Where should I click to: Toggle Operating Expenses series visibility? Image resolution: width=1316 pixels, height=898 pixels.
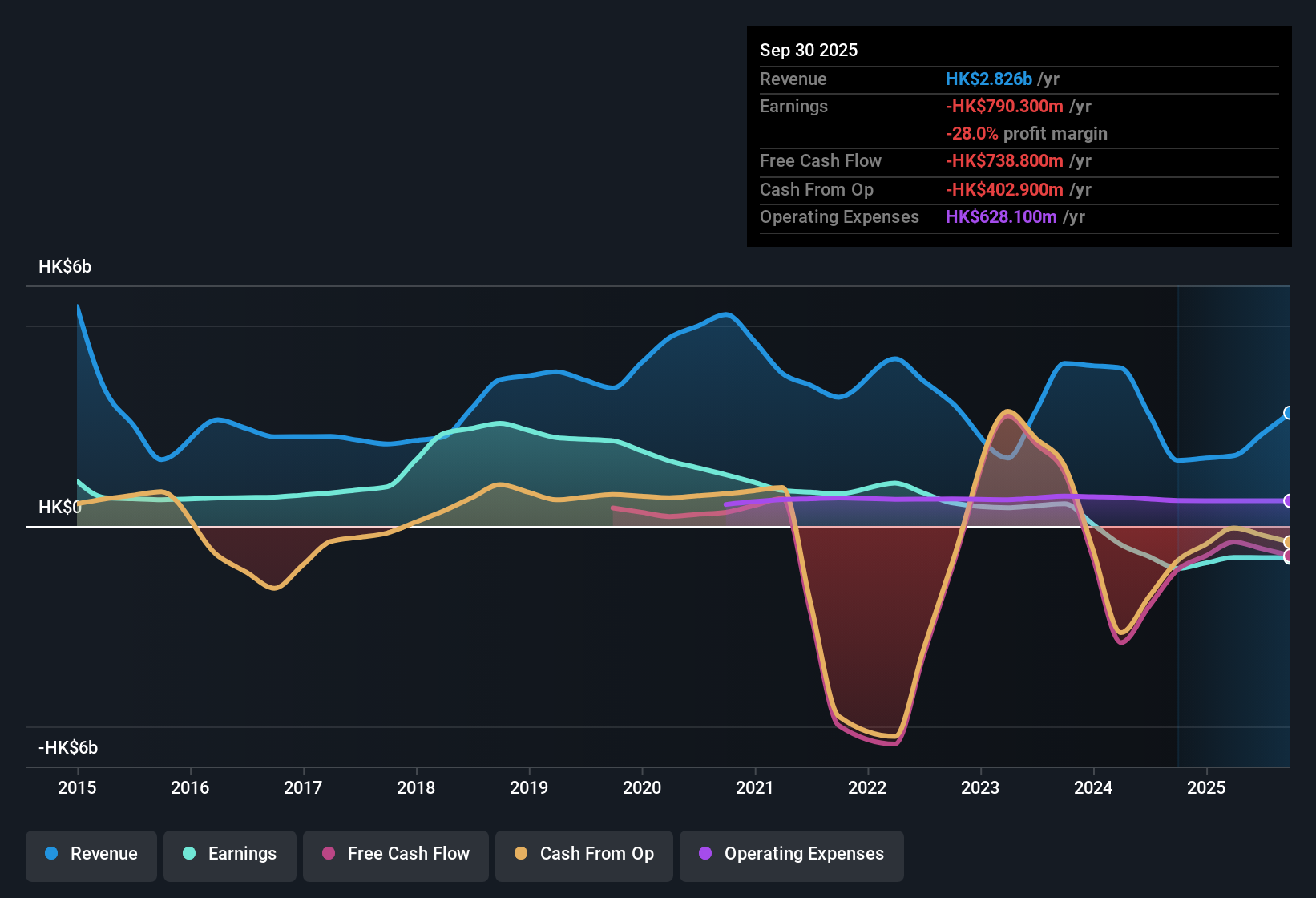click(x=791, y=856)
